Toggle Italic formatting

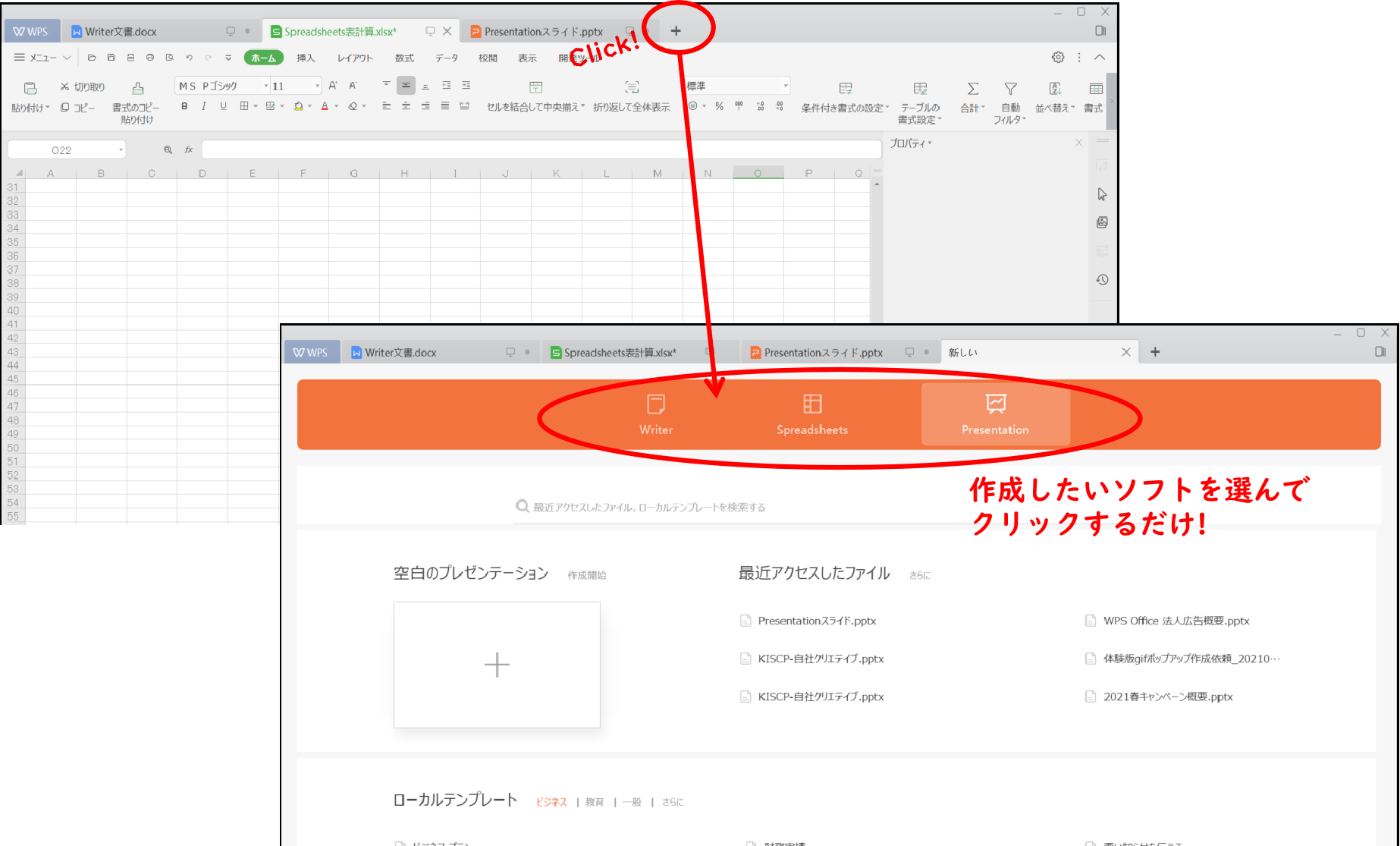pos(204,106)
